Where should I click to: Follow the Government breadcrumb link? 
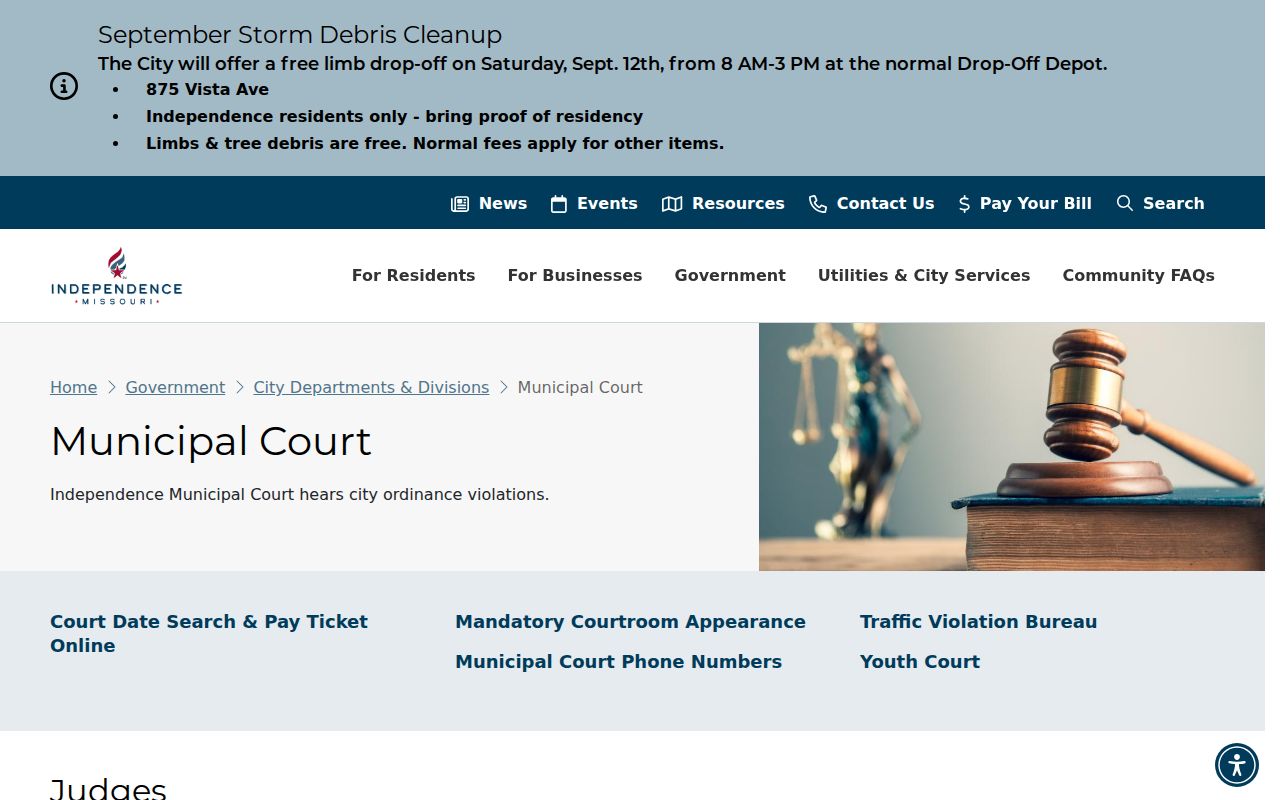tap(175, 388)
